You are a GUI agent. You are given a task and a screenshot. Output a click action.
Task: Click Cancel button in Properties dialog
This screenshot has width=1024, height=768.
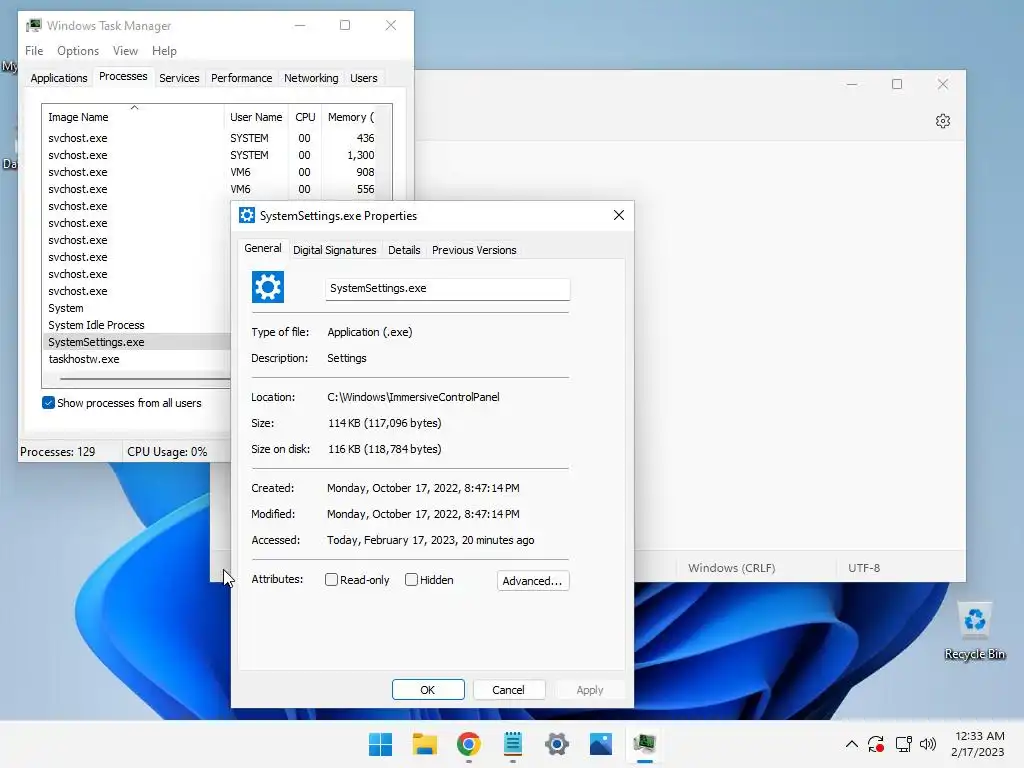coord(508,690)
